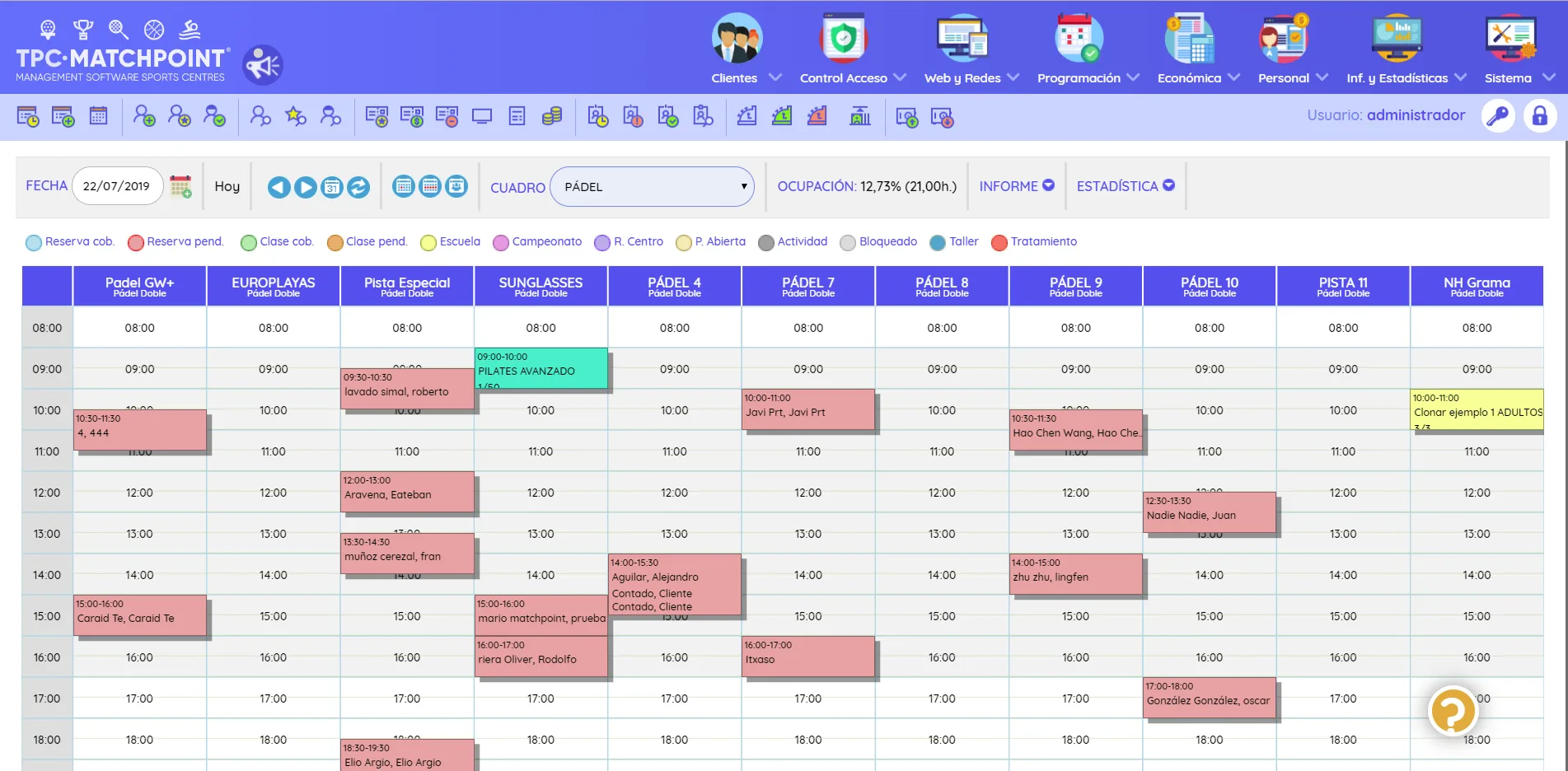
Task: Click the Reserva cob. legend circle
Action: tap(34, 242)
